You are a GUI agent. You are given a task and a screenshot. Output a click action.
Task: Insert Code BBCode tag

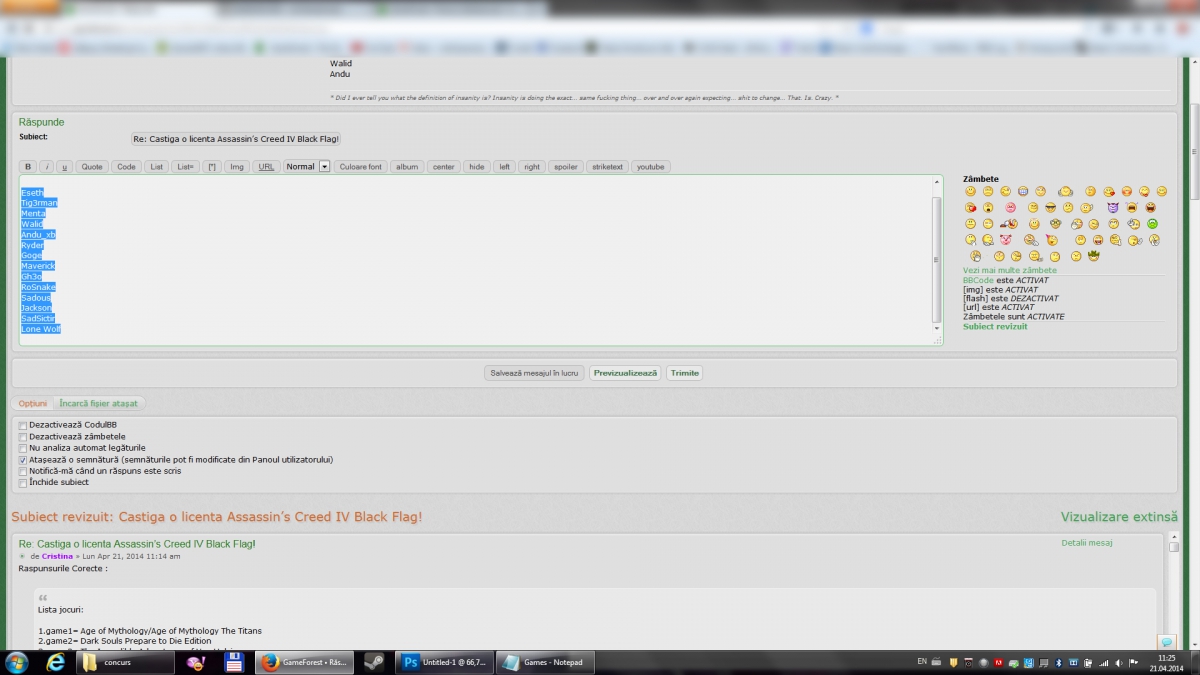pos(126,167)
